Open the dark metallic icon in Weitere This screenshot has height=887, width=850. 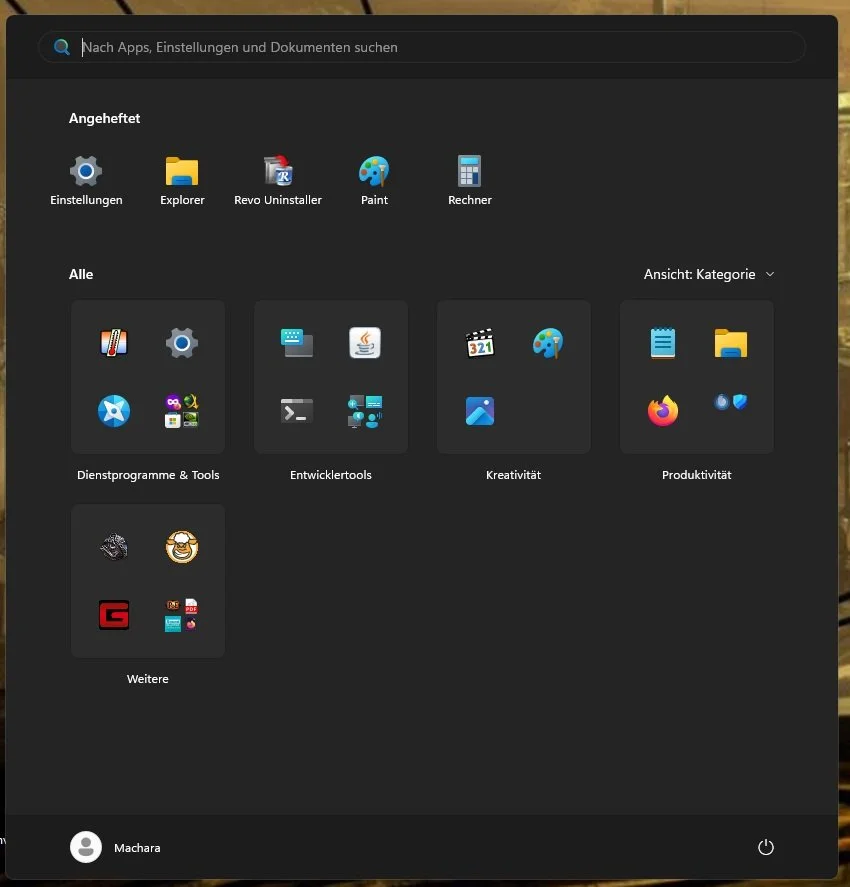point(114,547)
